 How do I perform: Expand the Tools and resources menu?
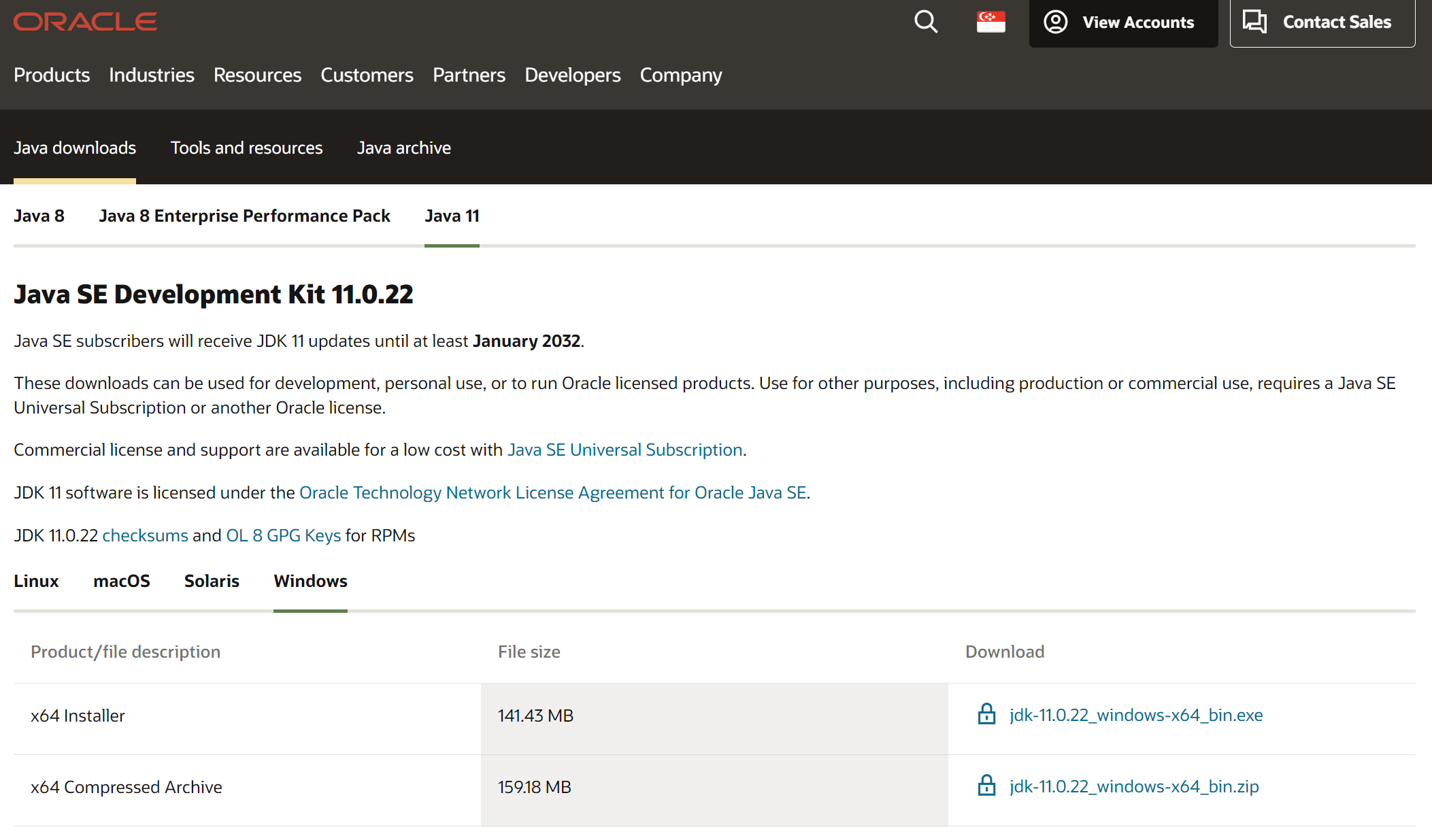(x=247, y=147)
